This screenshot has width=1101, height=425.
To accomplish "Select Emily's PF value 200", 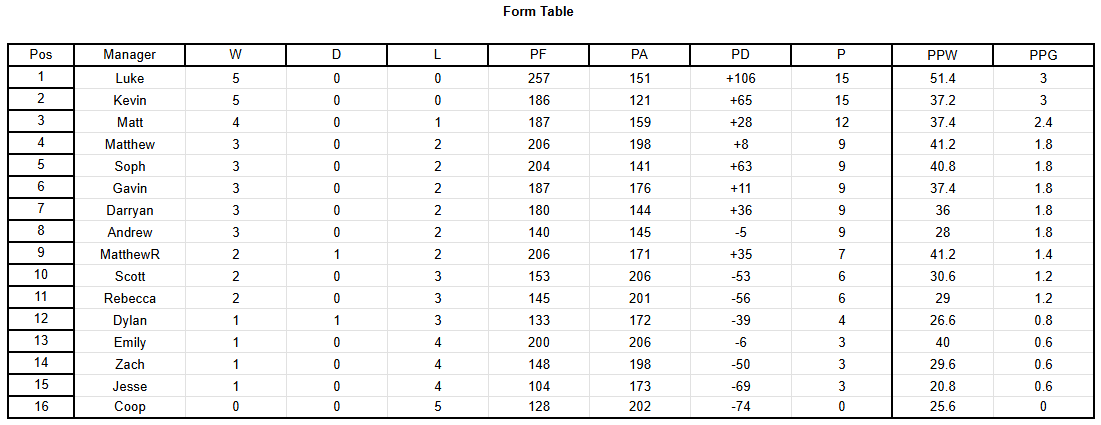I will (x=539, y=342).
